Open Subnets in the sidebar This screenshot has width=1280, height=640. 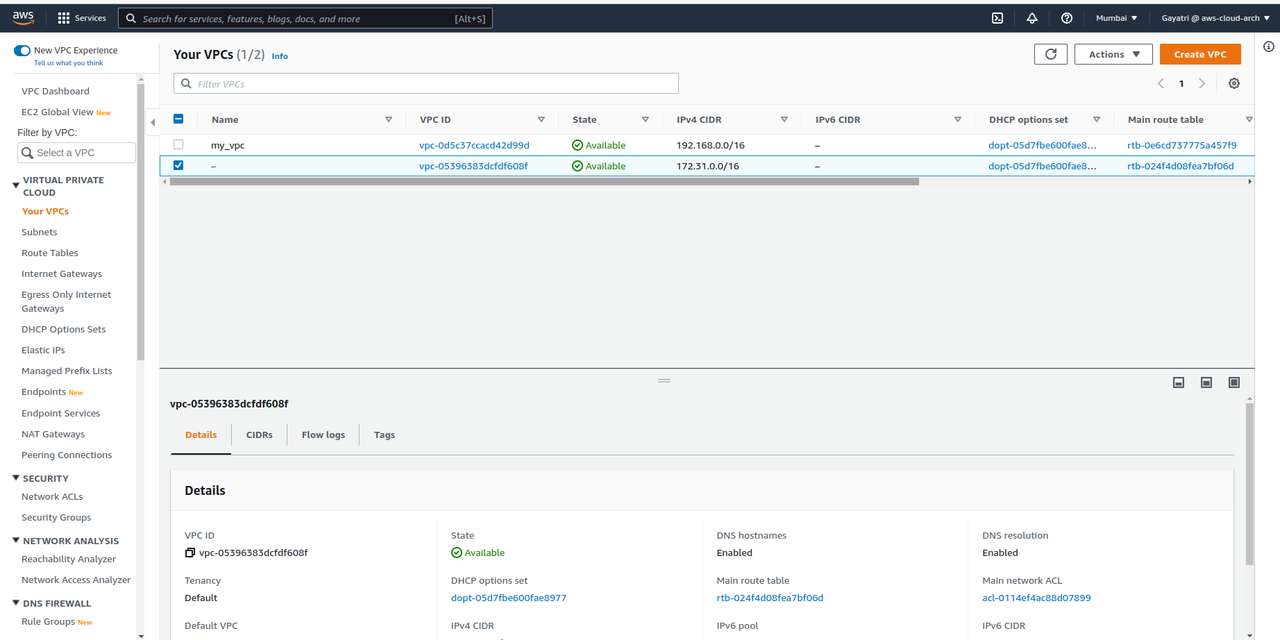tap(40, 232)
